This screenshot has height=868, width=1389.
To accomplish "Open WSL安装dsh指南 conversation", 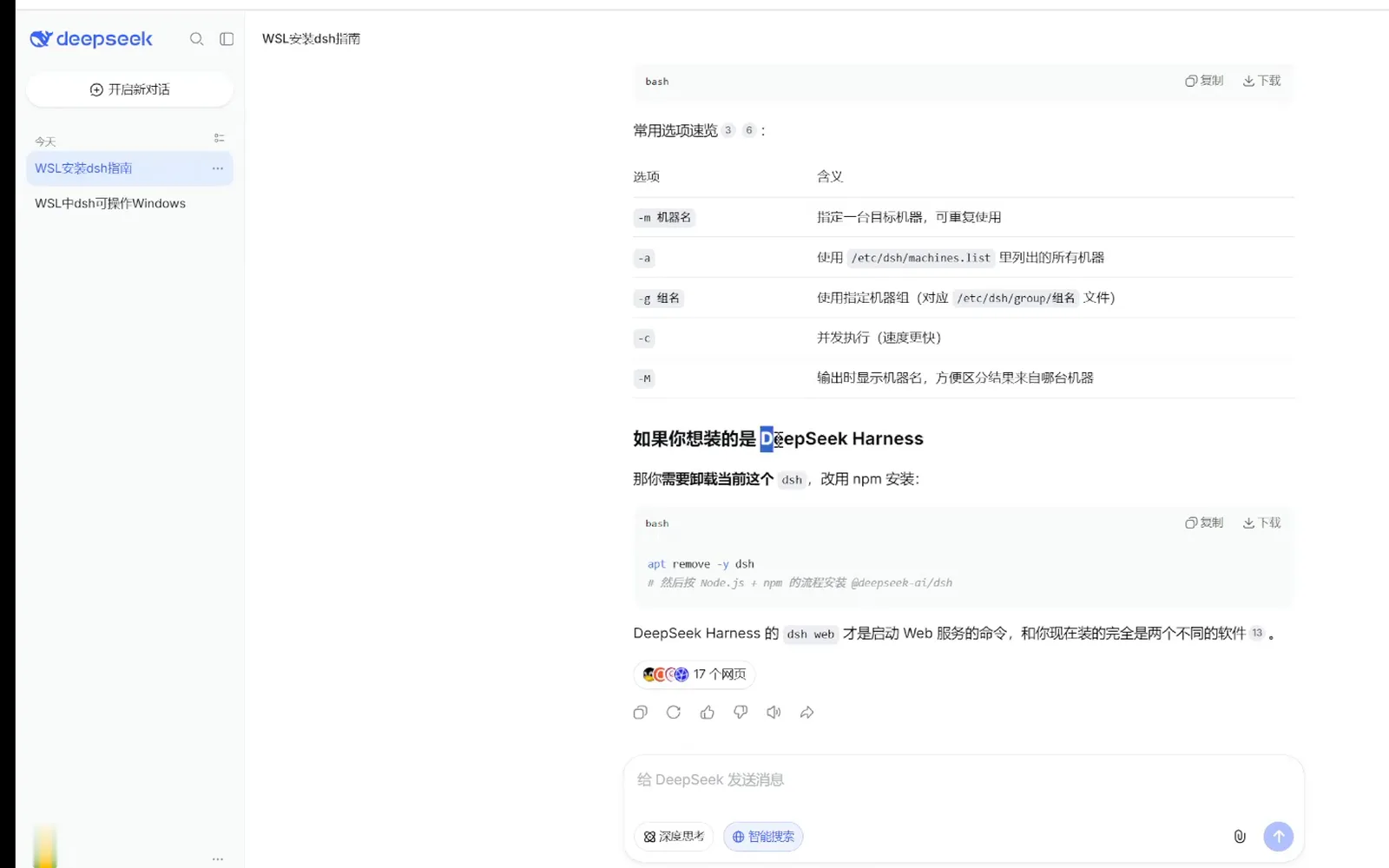I will 129,168.
